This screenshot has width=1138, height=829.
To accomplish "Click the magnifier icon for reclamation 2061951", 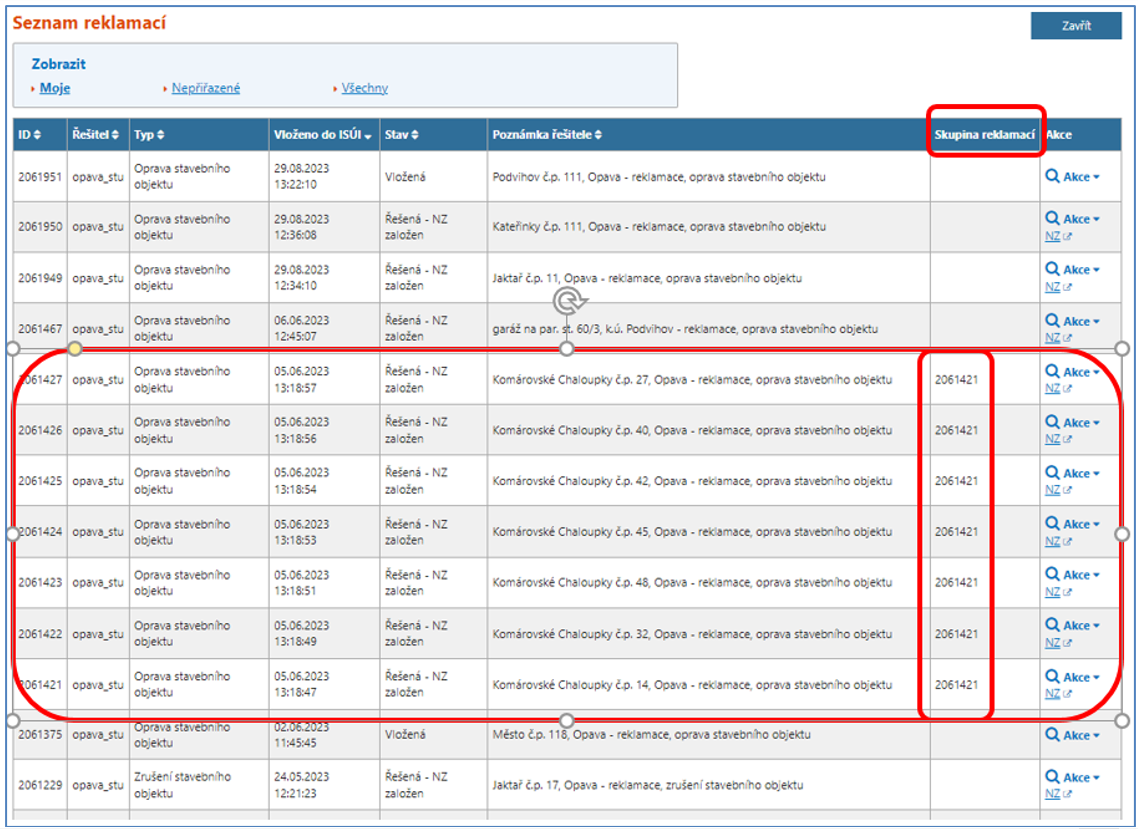I will point(1052,176).
